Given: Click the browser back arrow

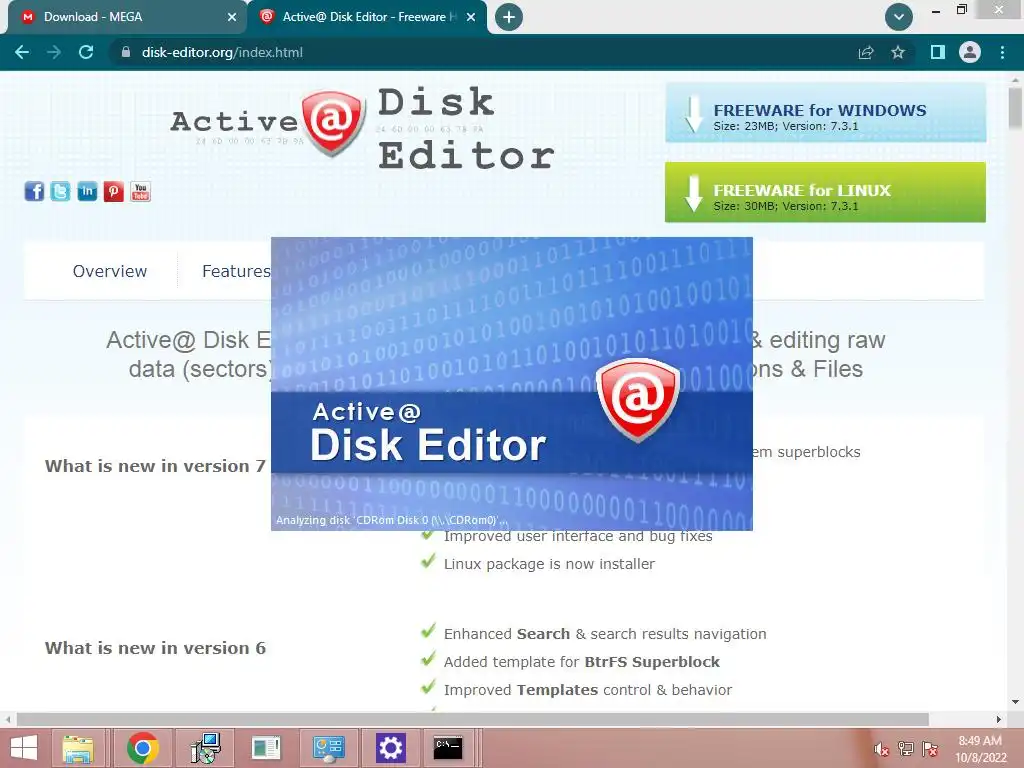Looking at the screenshot, I should 22,52.
